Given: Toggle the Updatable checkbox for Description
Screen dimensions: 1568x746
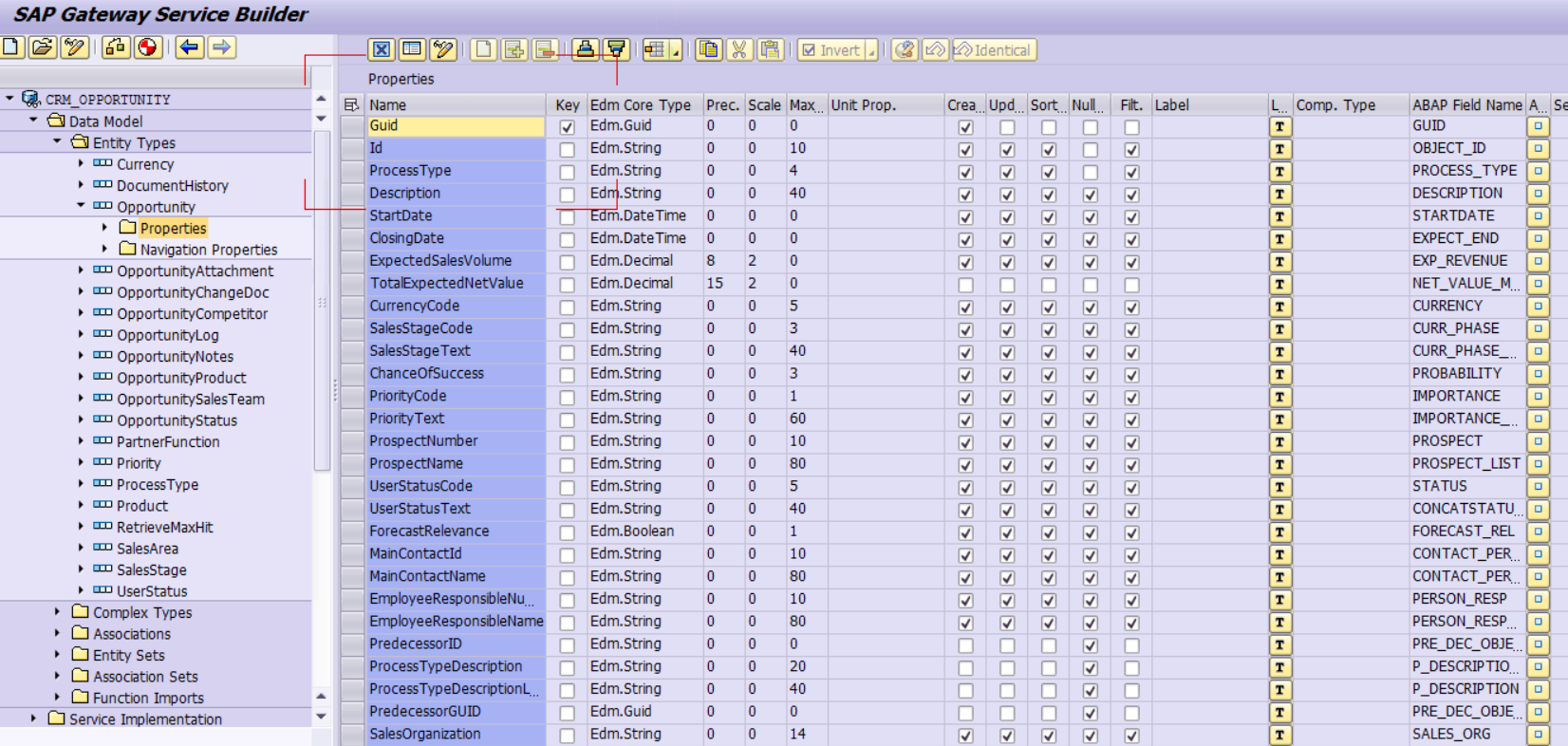Looking at the screenshot, I should [1007, 195].
